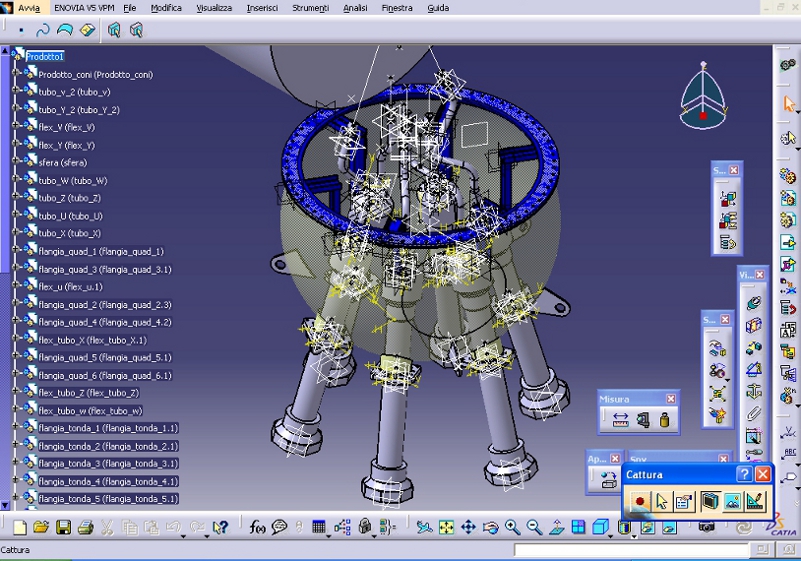Expand the Prodotto_coni tree node
Image resolution: width=801 pixels, height=561 pixels.
click(x=16, y=74)
